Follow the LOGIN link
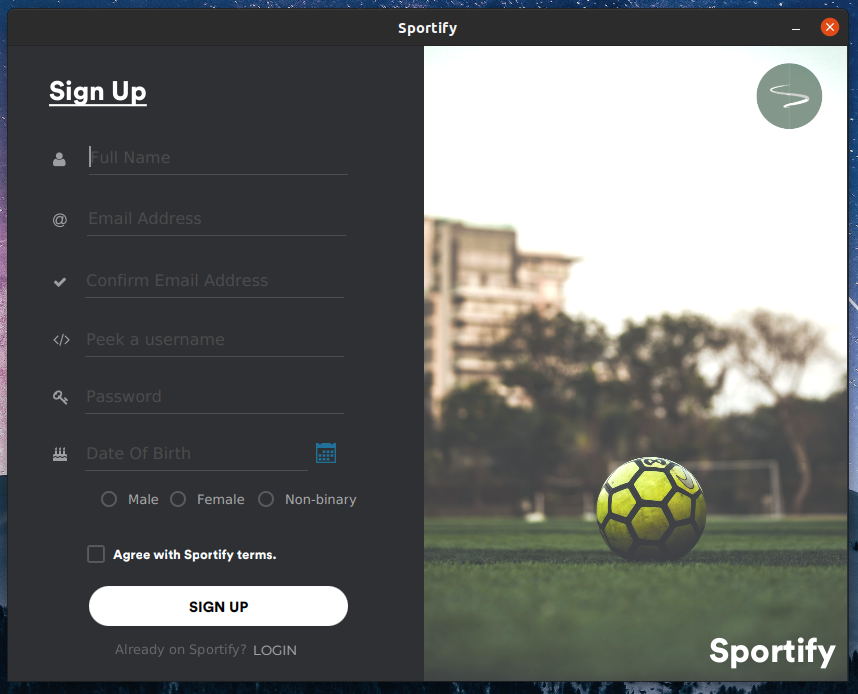Image resolution: width=858 pixels, height=694 pixels. [x=275, y=650]
